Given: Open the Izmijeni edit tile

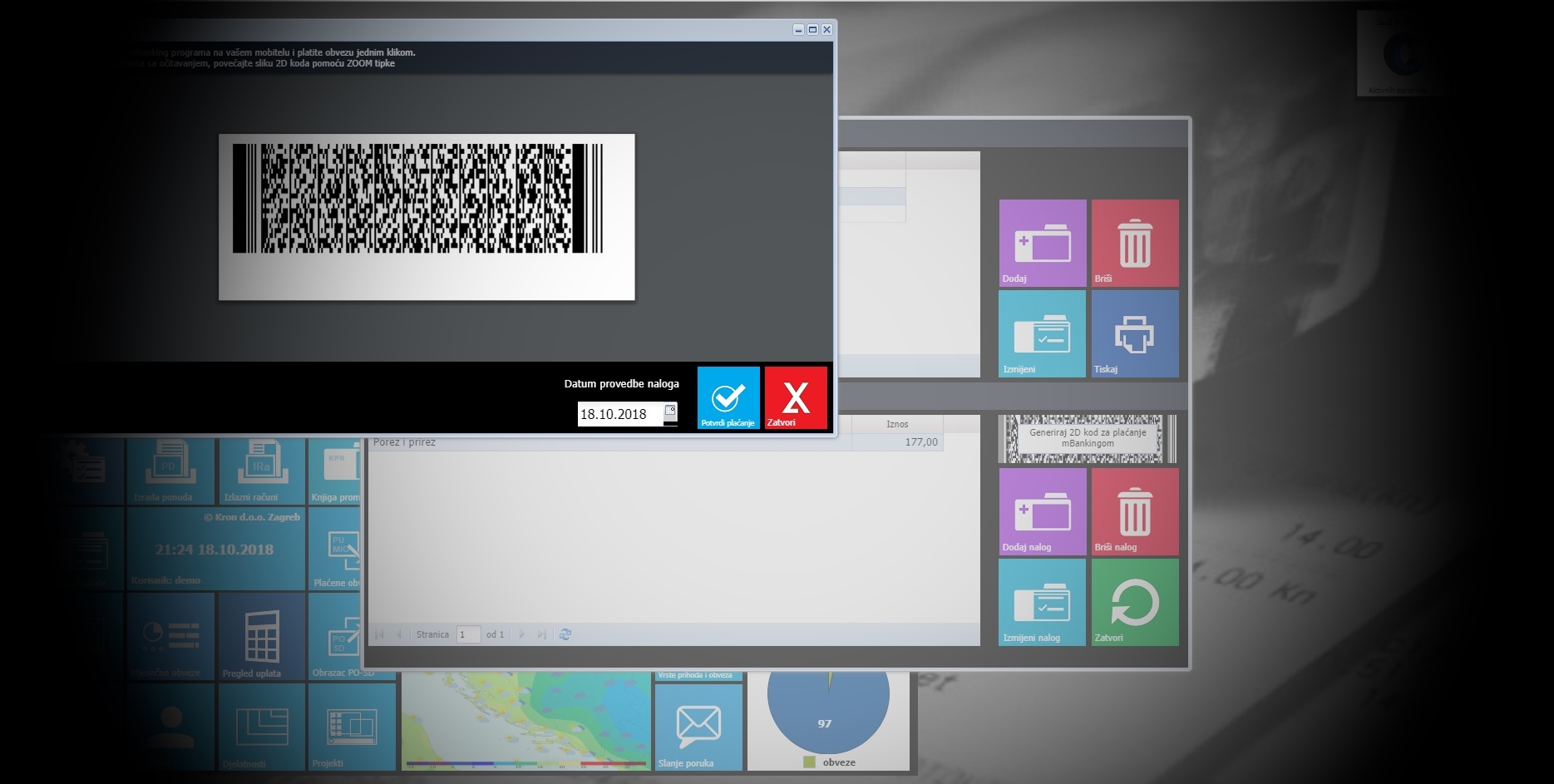Looking at the screenshot, I should click(x=1043, y=333).
